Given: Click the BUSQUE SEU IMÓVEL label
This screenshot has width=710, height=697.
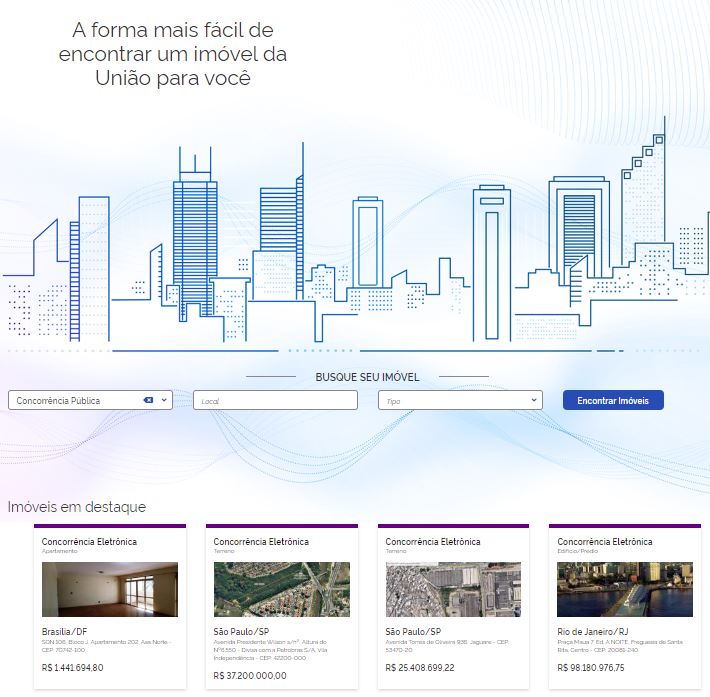Looking at the screenshot, I should pyautogui.click(x=367, y=377).
